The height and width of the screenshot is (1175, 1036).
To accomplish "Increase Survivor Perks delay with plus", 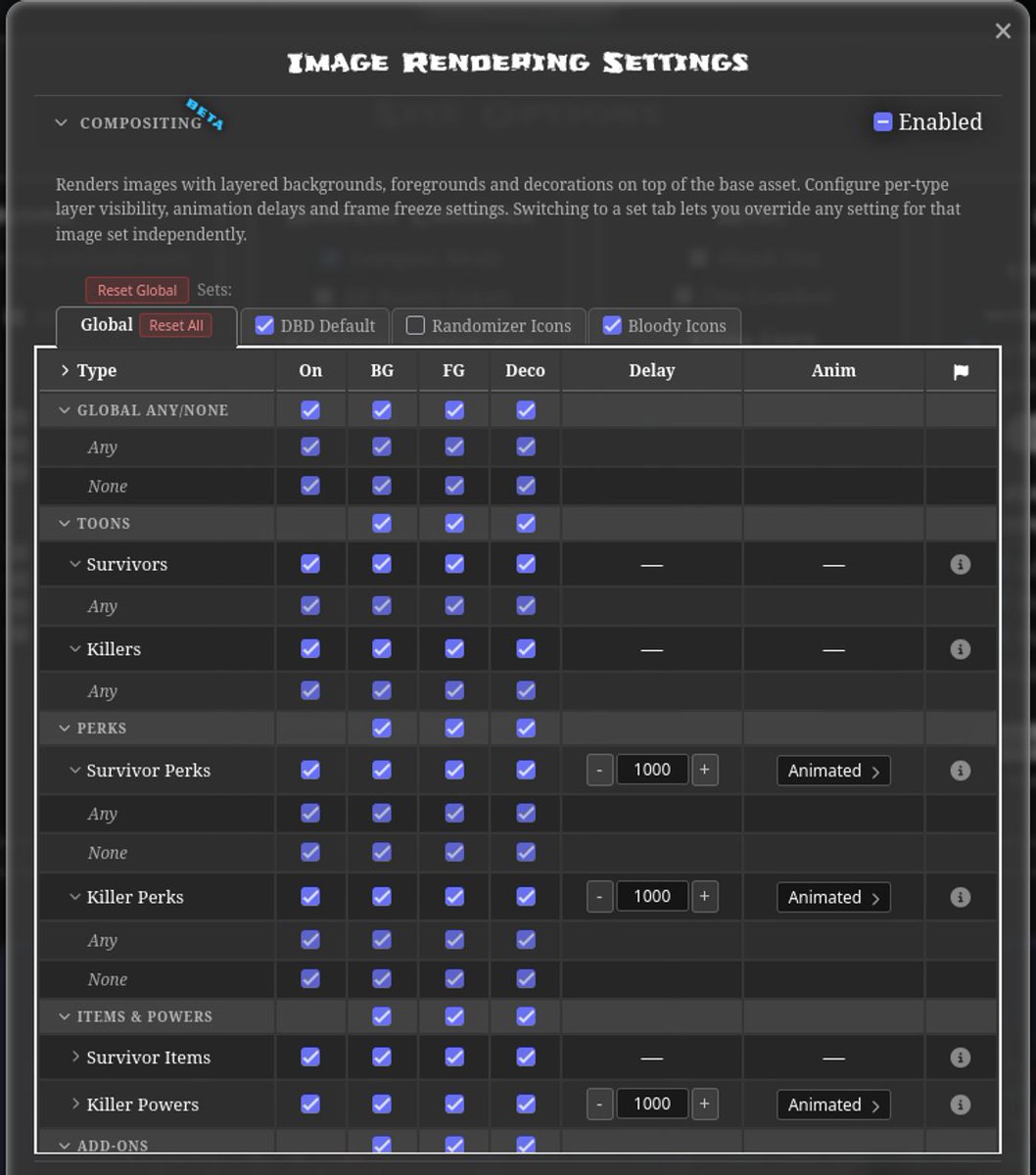I will (x=704, y=771).
